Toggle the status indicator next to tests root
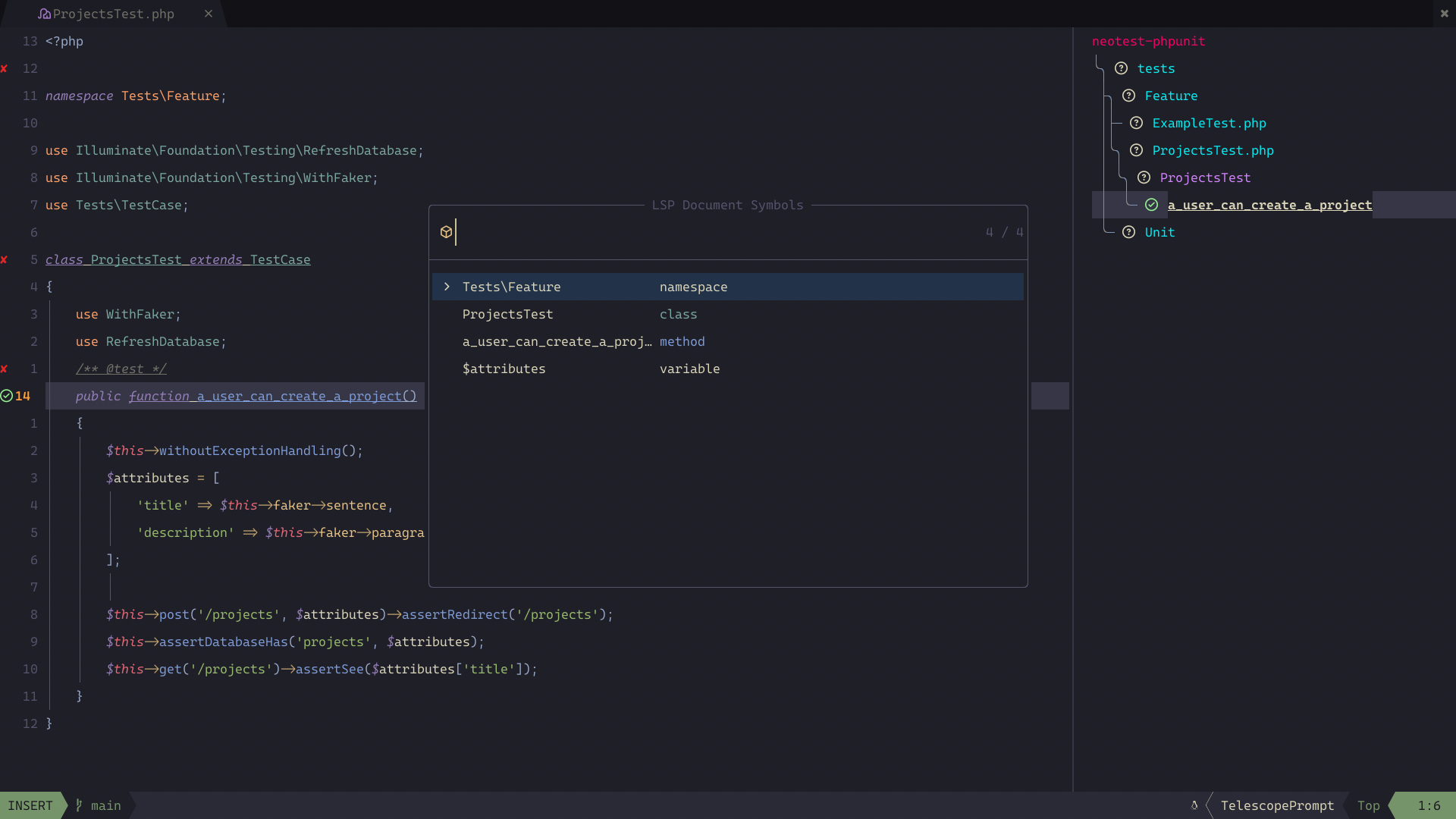Image resolution: width=1456 pixels, height=819 pixels. click(1122, 68)
